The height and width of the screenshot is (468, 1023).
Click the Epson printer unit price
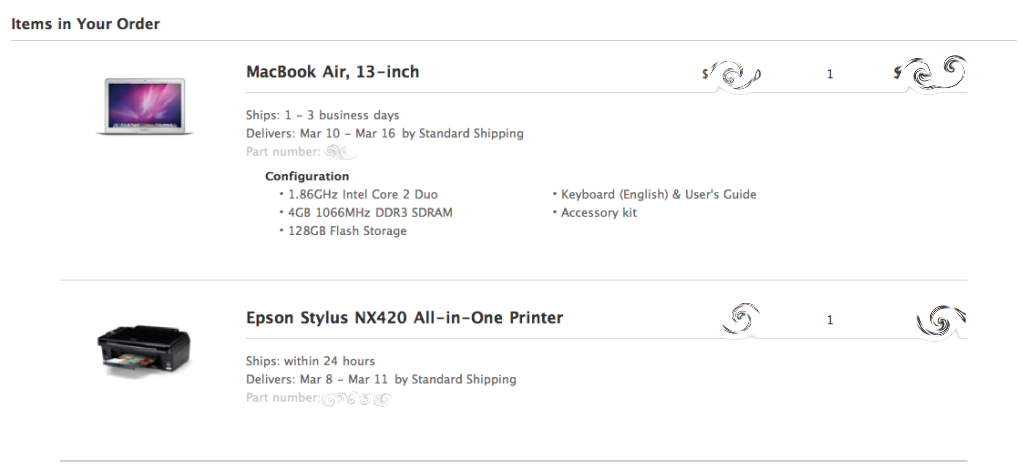pyautogui.click(x=740, y=318)
